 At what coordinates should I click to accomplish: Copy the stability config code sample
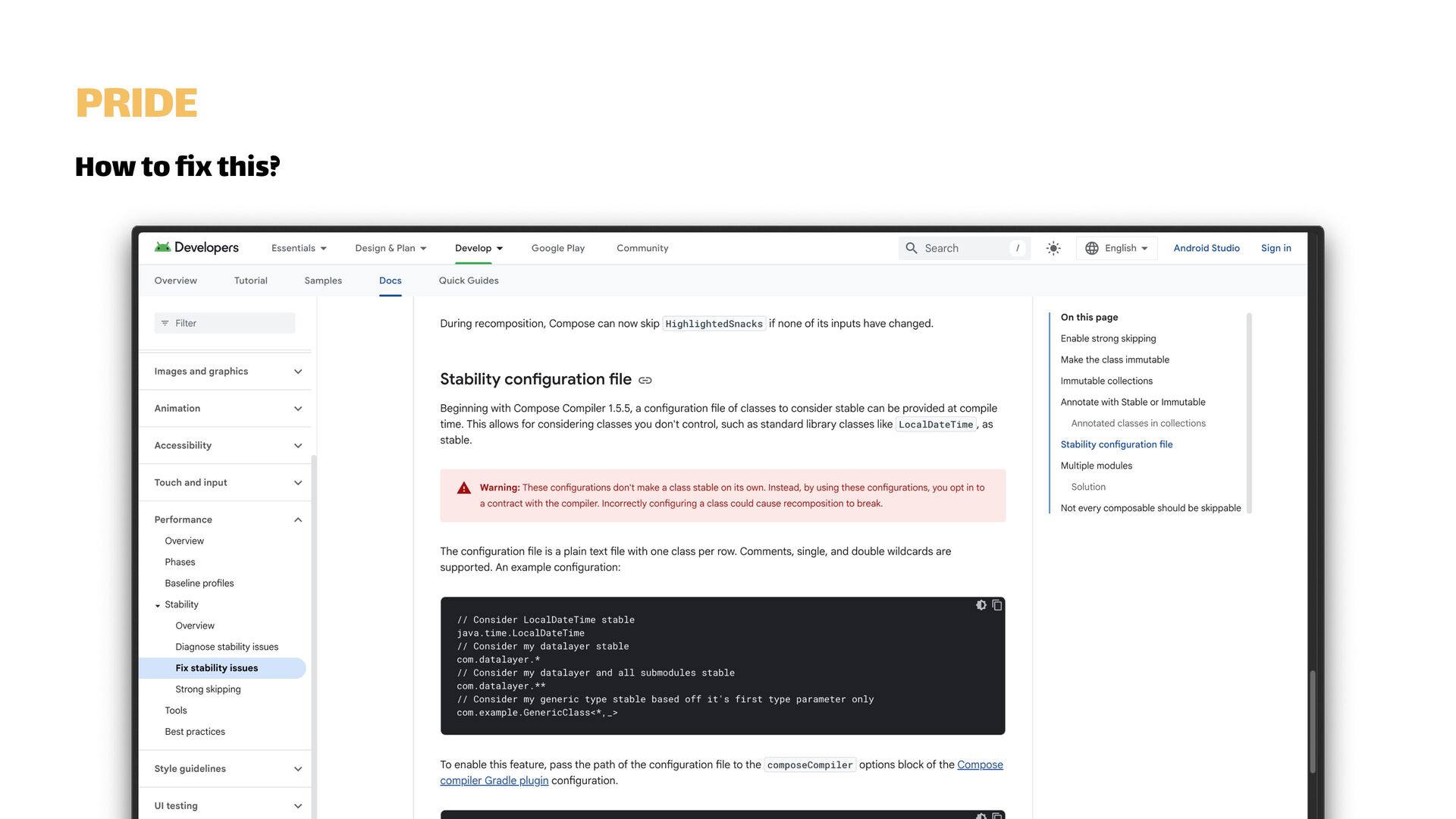pos(997,605)
